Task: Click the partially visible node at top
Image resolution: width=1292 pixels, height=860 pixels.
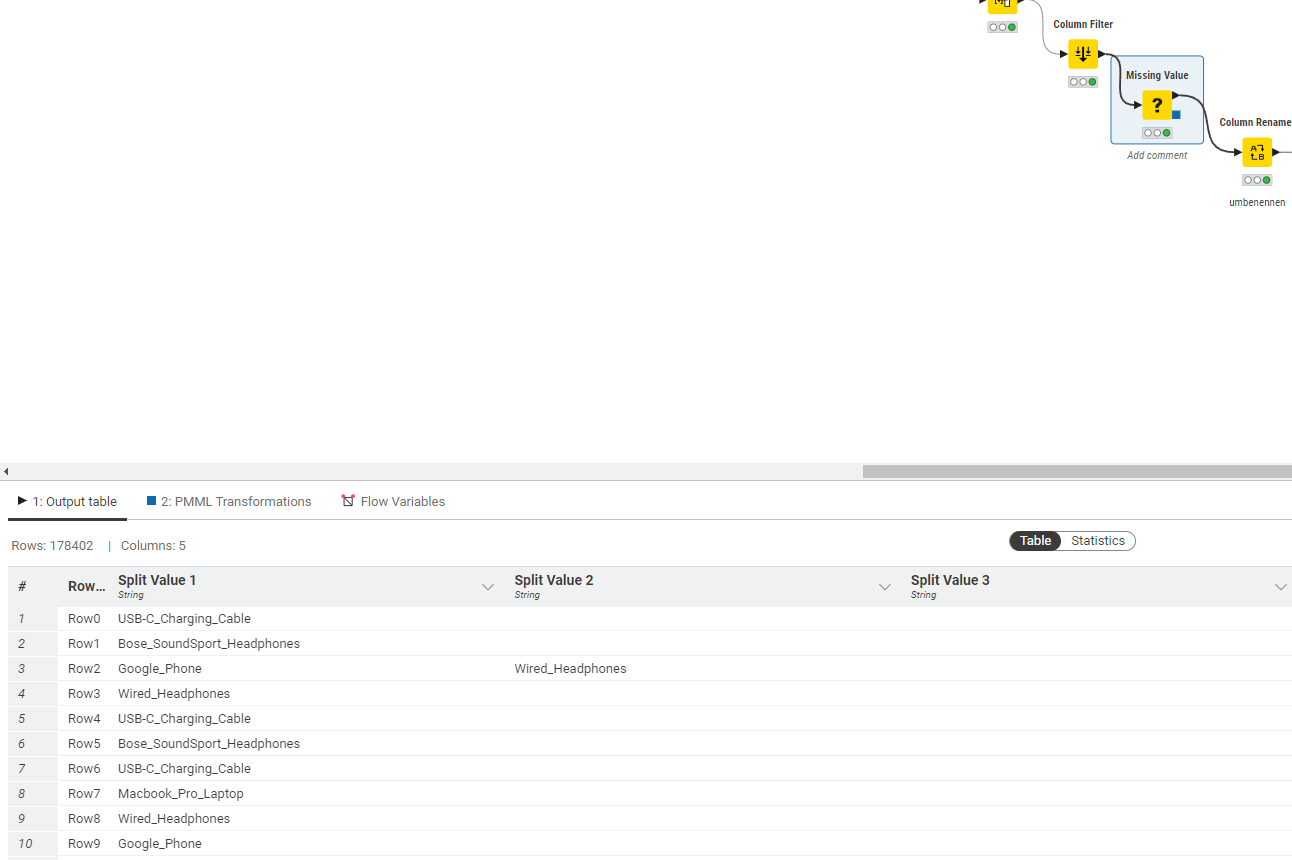Action: (x=1002, y=5)
